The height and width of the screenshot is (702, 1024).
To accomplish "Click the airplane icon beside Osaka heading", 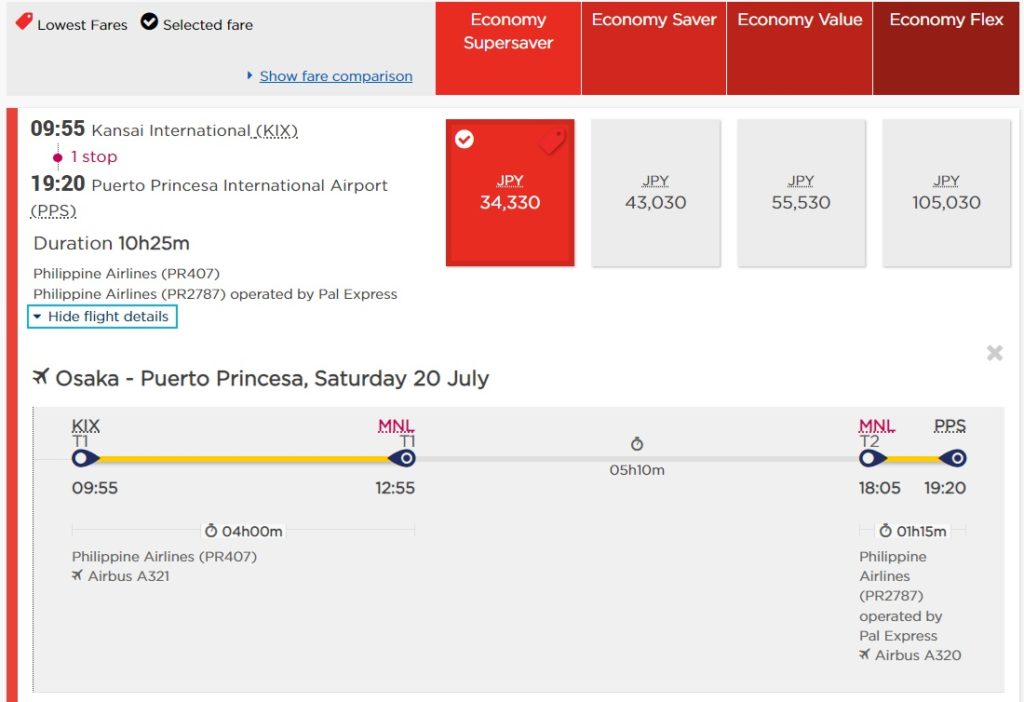I will [41, 377].
